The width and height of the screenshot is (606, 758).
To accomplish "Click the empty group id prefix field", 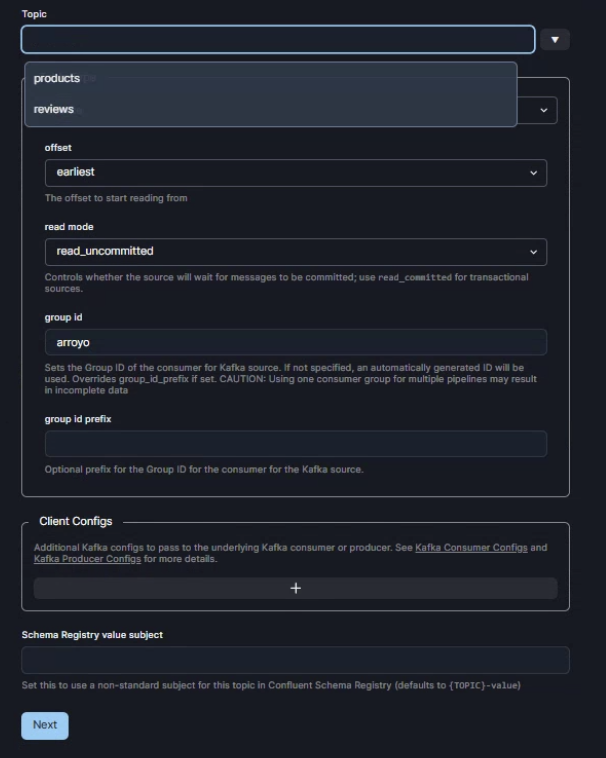I will (295, 444).
